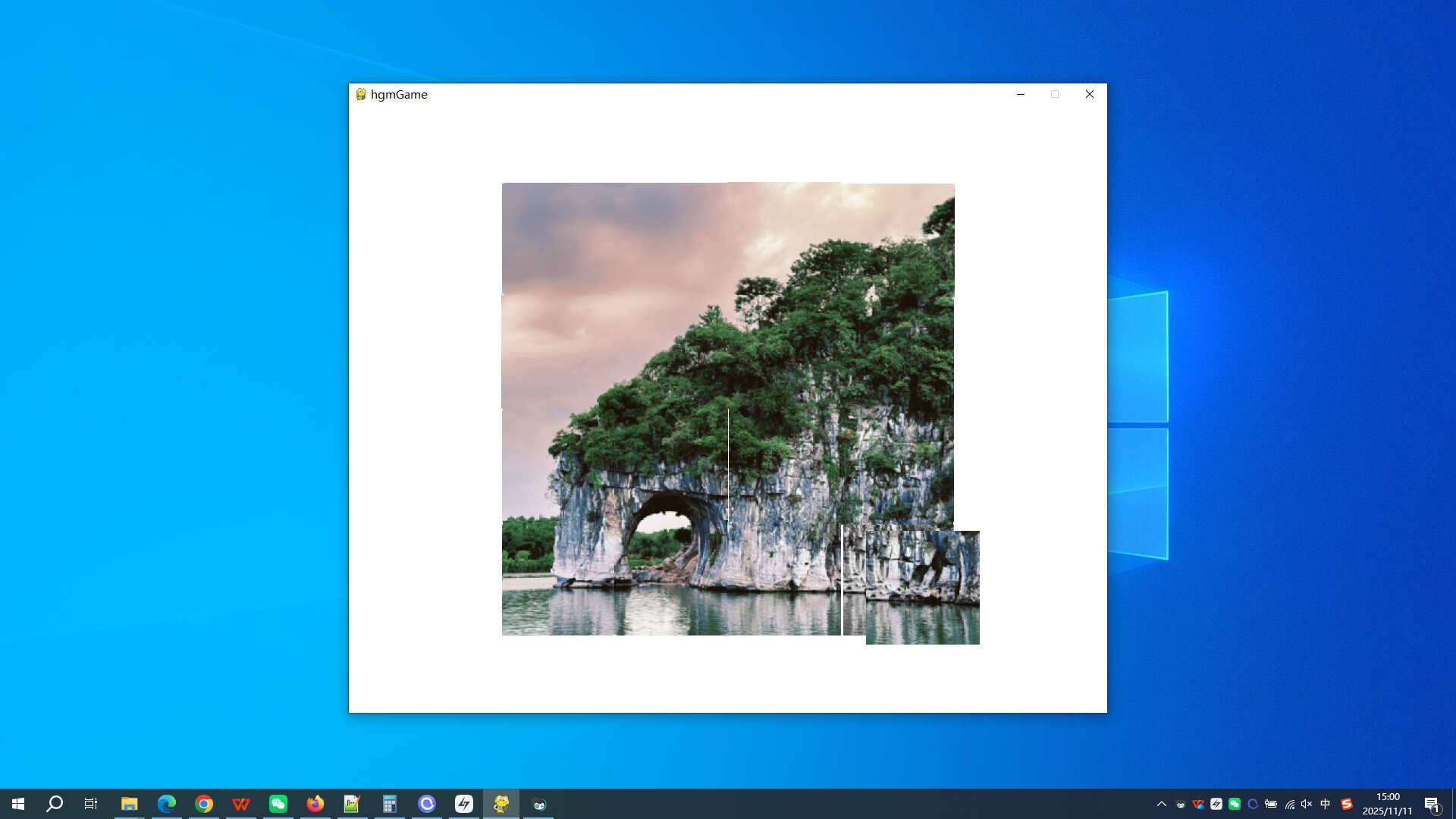Open Windows Search with the magnifier icon
This screenshot has width=1456, height=819.
53,805
